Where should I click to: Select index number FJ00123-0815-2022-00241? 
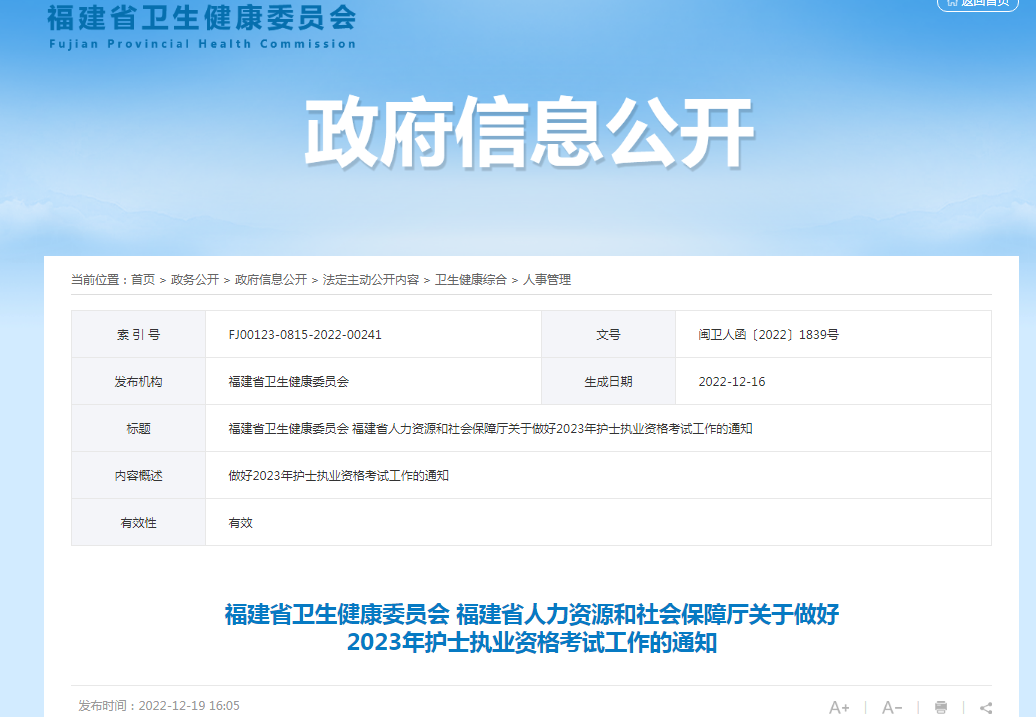click(x=305, y=334)
